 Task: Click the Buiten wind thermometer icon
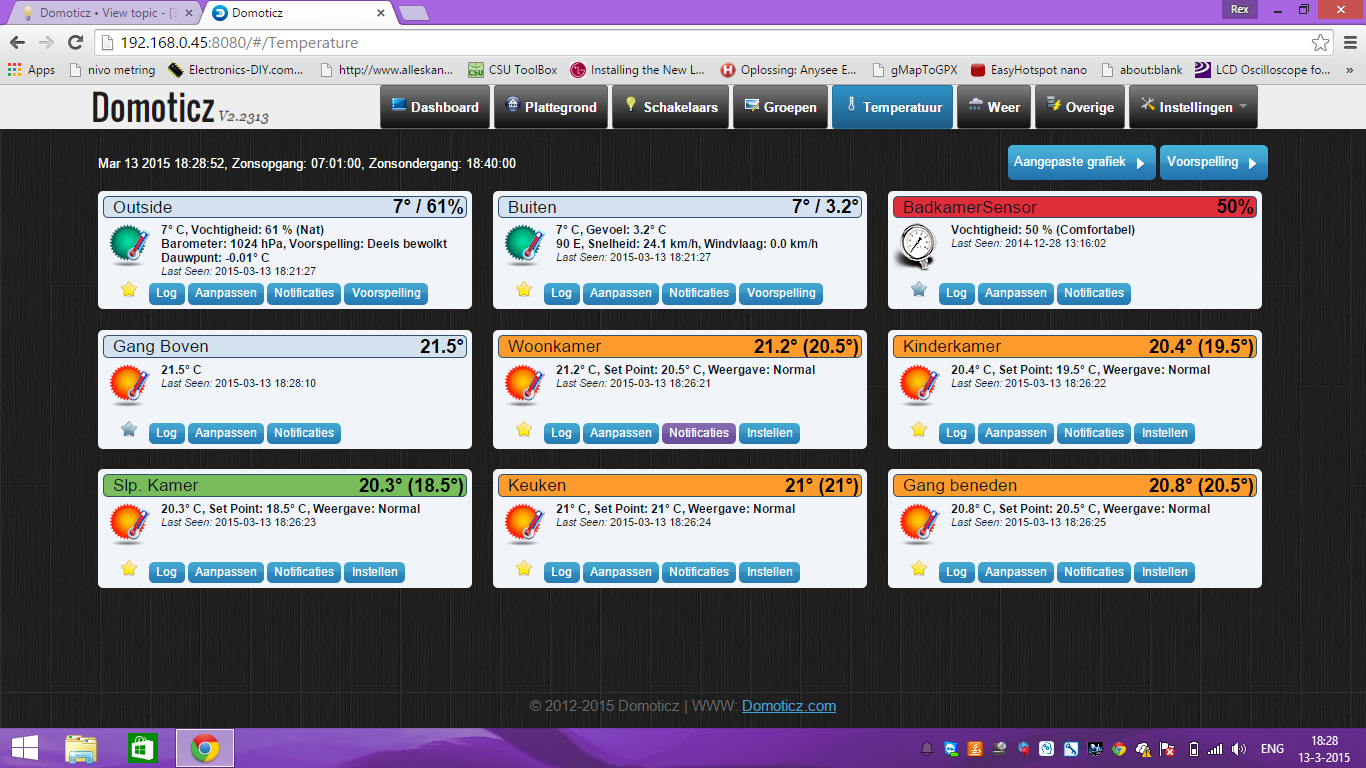pos(524,245)
